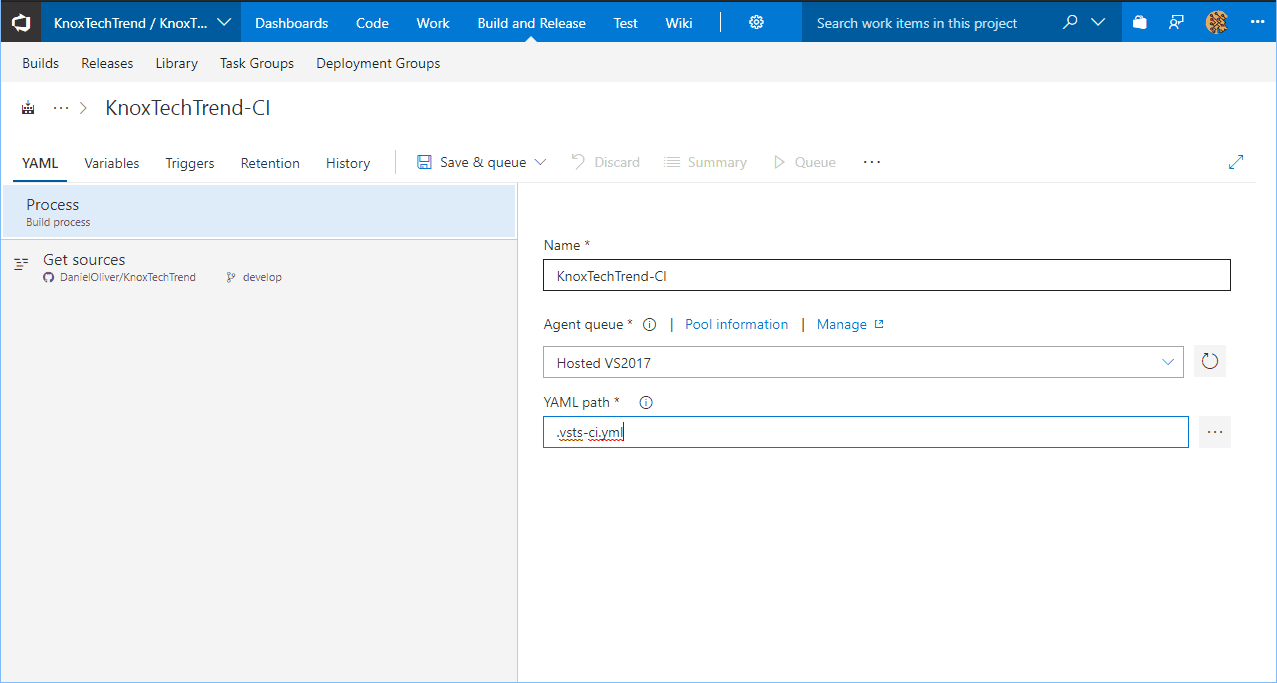Viewport: 1277px width, 683px height.
Task: Open the settings gear icon
Action: (757, 22)
